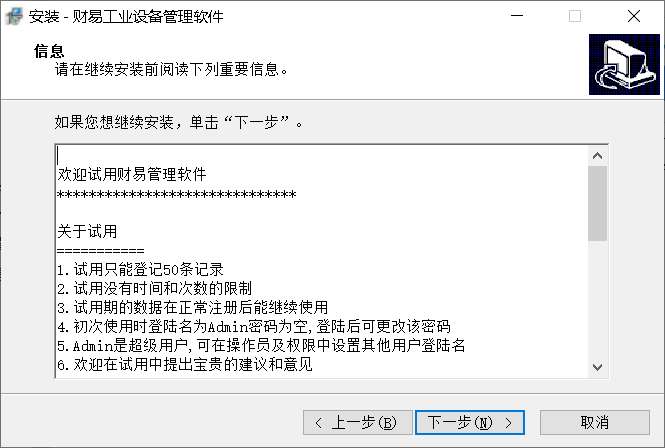Click the empty scrollbar track below the thumb
The image size is (665, 448).
tap(598, 299)
